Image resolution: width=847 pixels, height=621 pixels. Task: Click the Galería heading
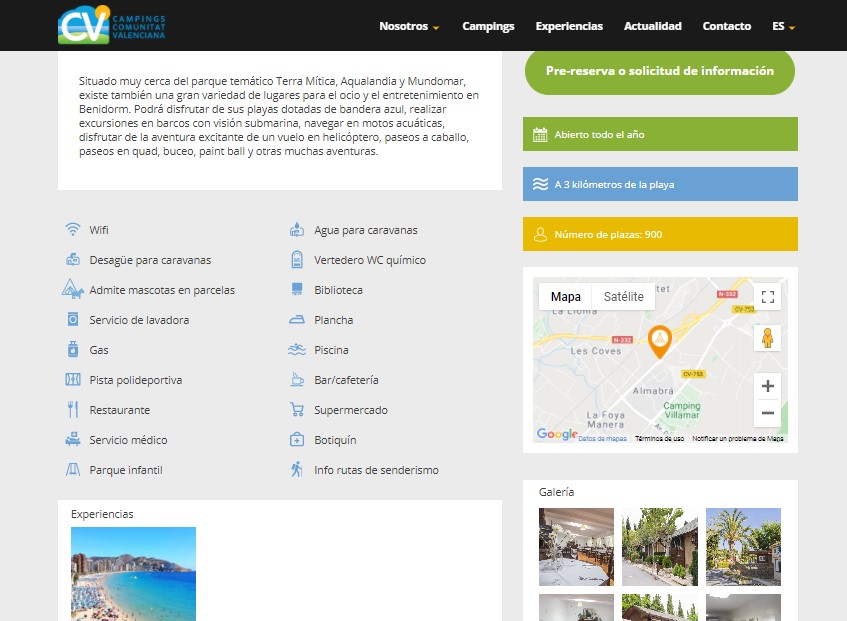556,492
